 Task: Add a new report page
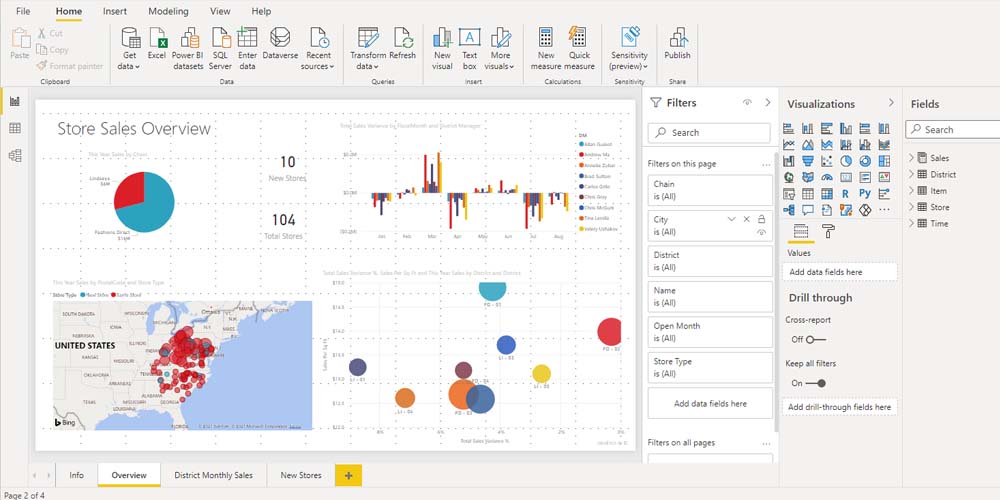348,475
